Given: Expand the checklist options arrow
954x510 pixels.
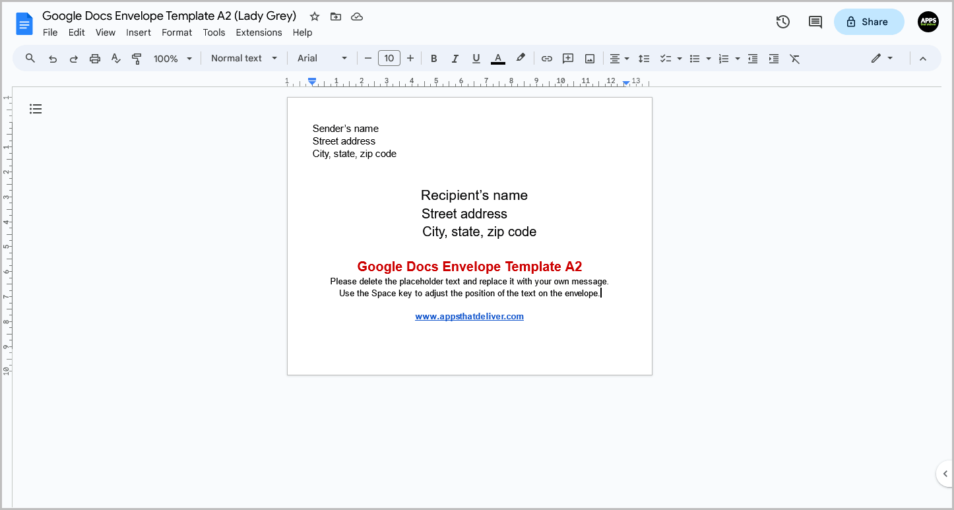Looking at the screenshot, I should click(679, 59).
